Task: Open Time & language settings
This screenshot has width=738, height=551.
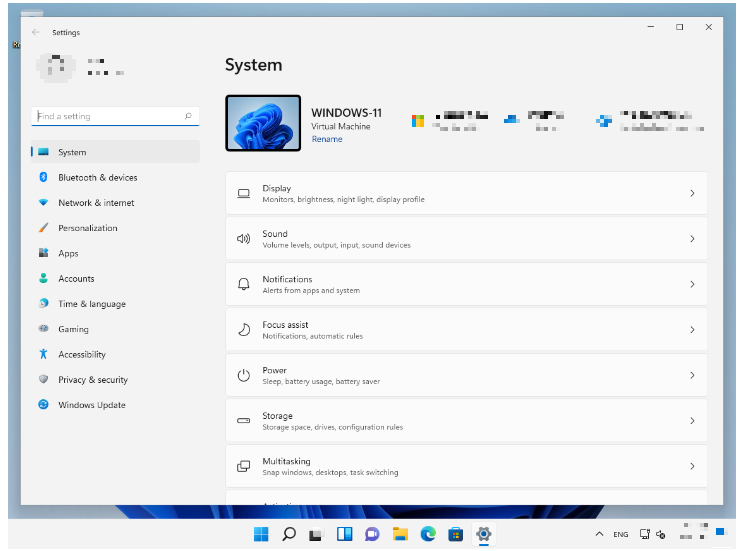Action: tap(115, 304)
